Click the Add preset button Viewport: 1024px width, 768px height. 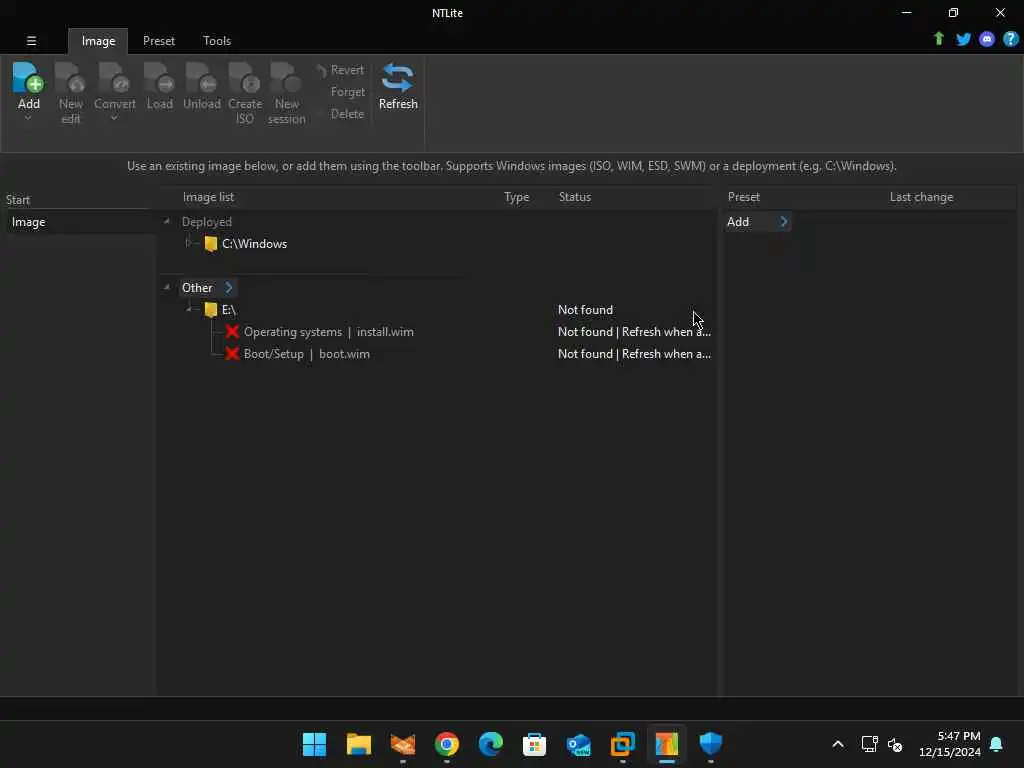point(738,222)
